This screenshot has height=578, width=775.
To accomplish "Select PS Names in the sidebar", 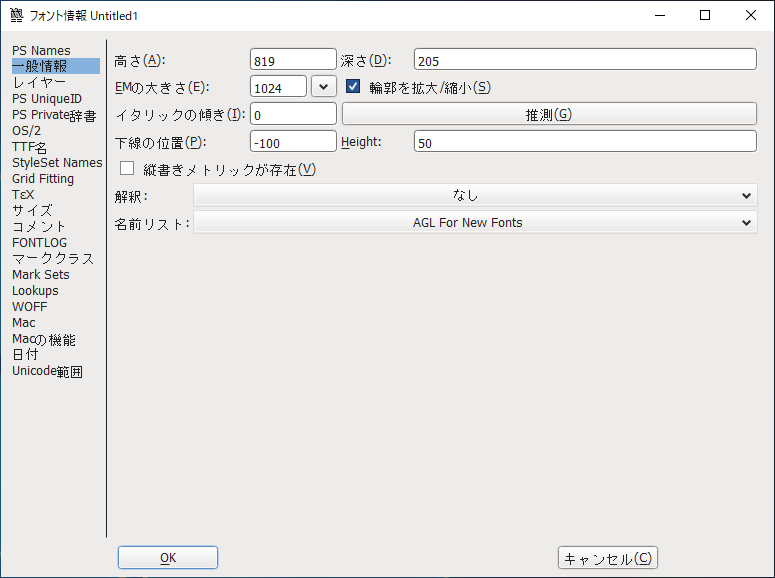I will point(41,50).
